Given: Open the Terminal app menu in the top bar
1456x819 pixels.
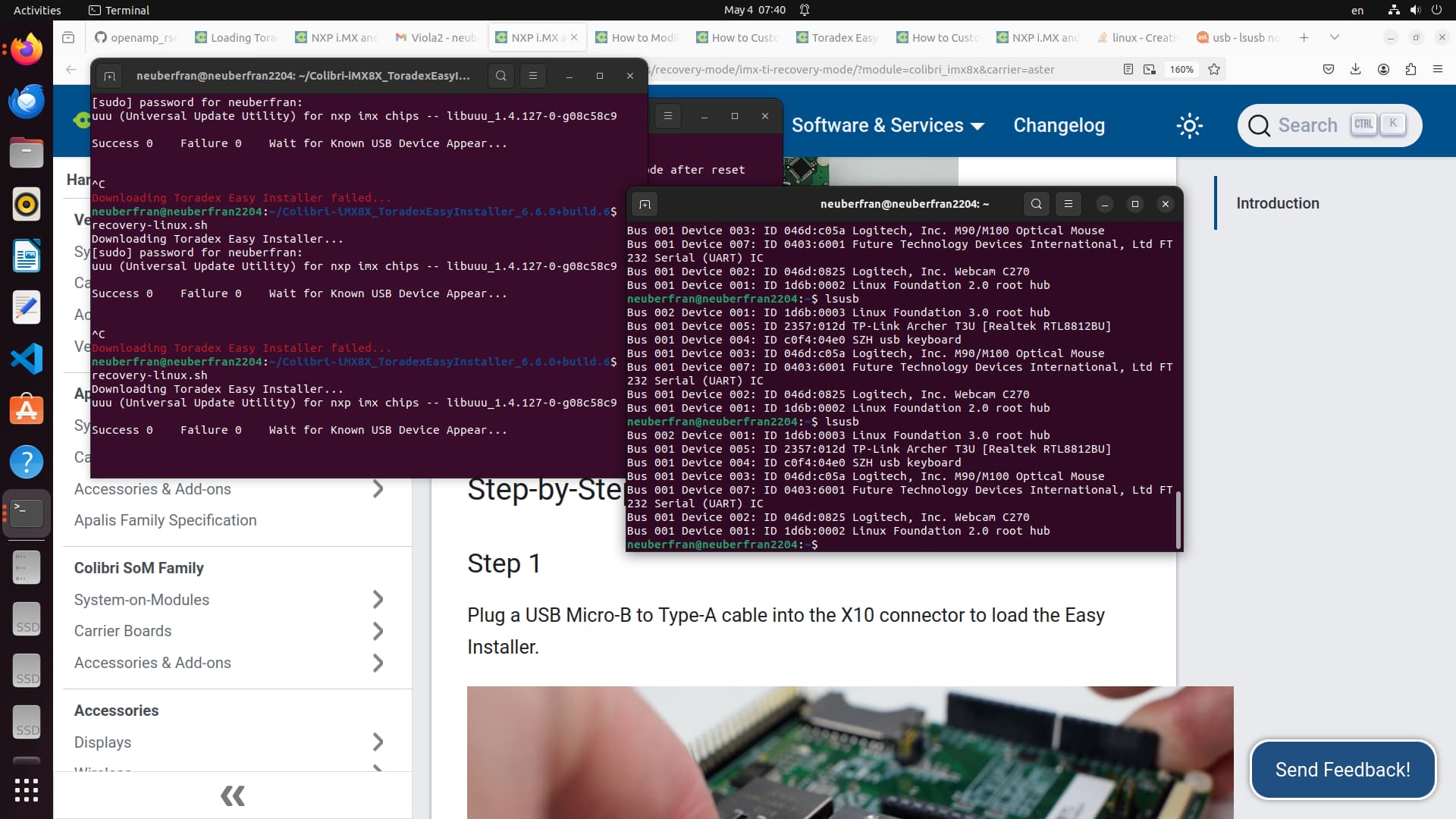Looking at the screenshot, I should (118, 10).
